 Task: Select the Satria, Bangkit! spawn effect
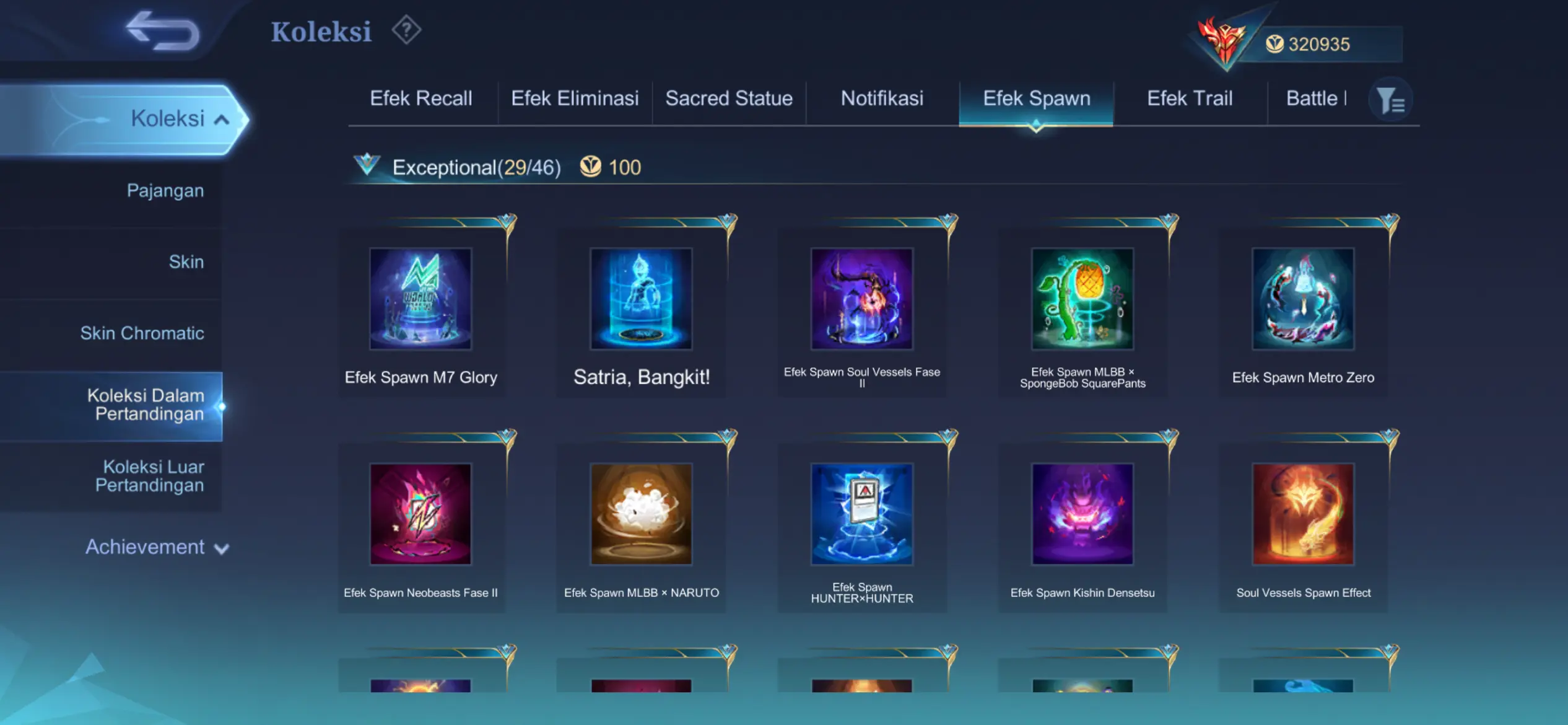pos(641,299)
